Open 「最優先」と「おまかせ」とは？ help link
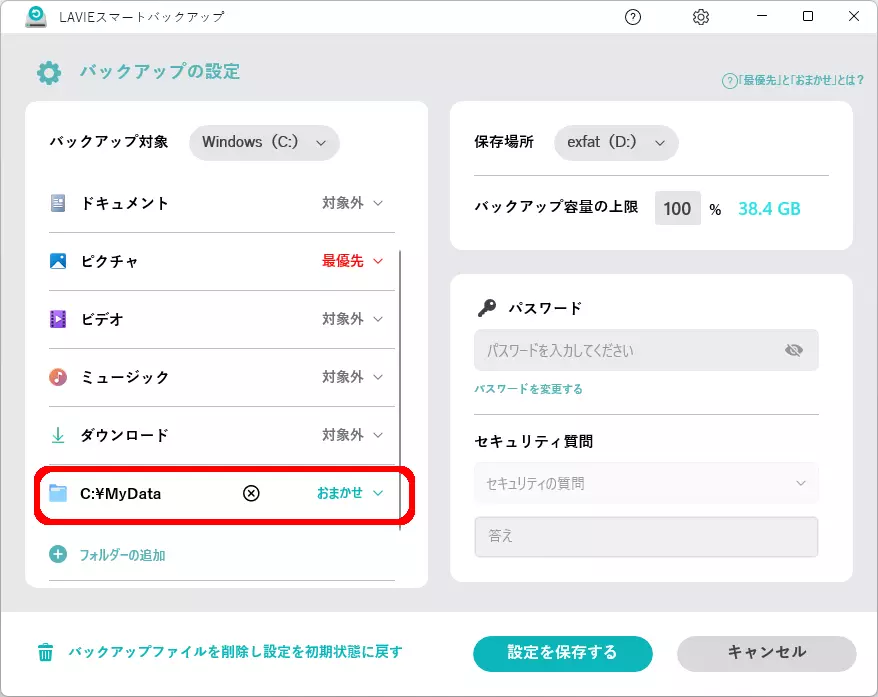The height and width of the screenshot is (697, 878). pos(793,81)
